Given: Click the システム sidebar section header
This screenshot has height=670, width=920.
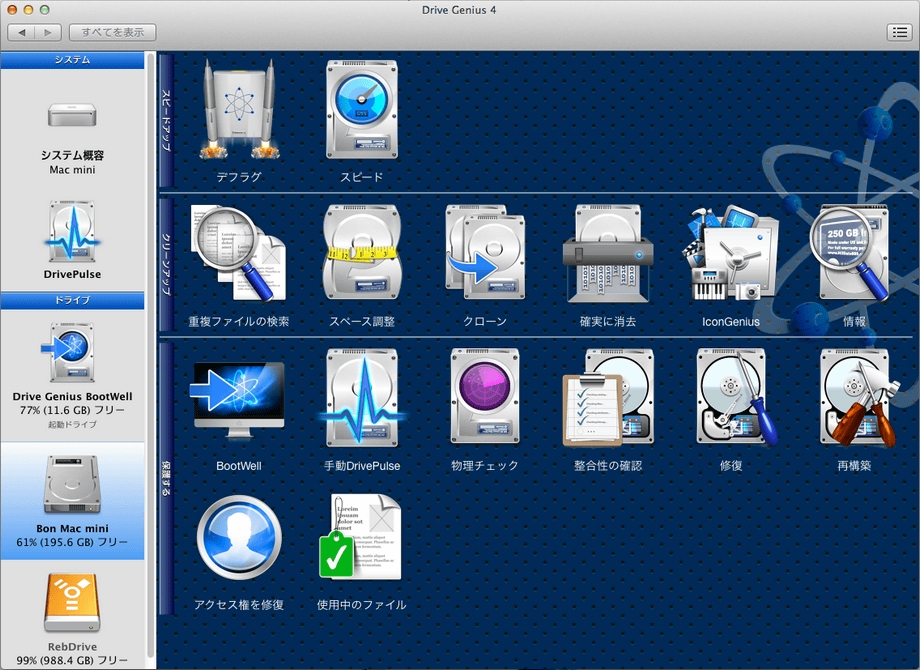Looking at the screenshot, I should 72,60.
